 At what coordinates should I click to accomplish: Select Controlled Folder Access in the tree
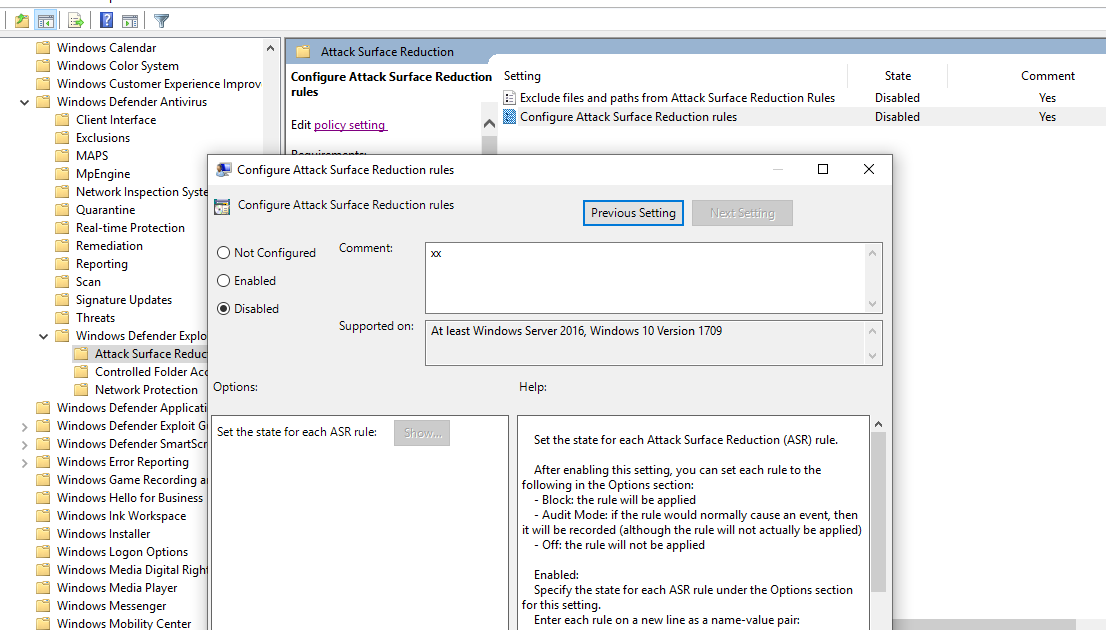151,372
